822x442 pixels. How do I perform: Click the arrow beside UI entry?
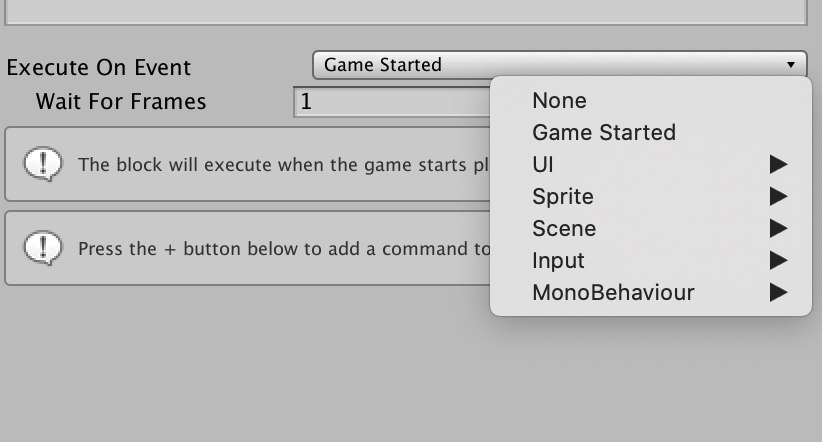(x=778, y=165)
